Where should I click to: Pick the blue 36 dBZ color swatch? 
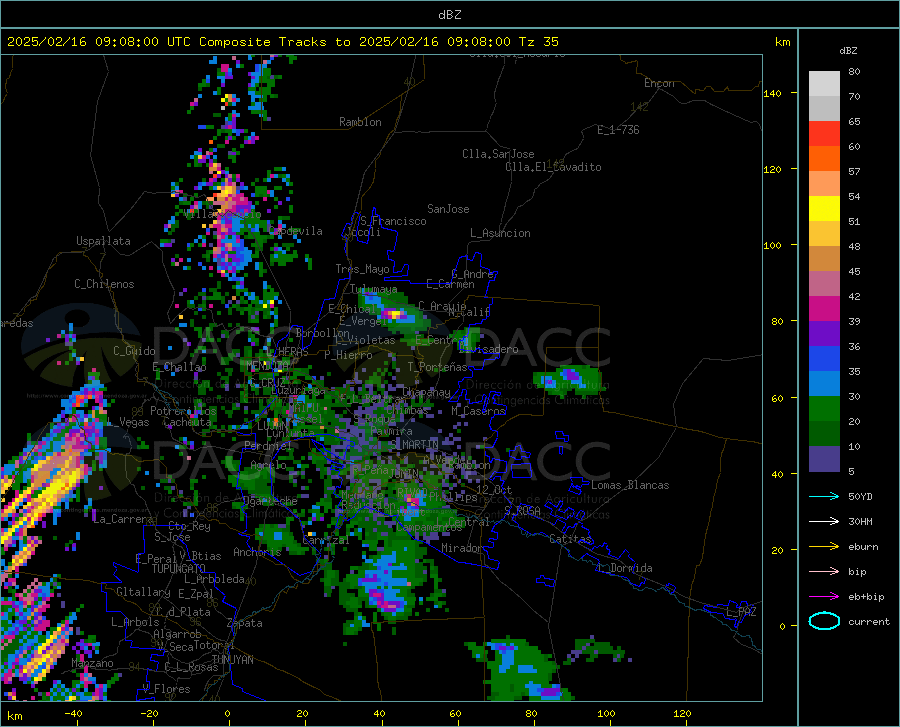[824, 359]
